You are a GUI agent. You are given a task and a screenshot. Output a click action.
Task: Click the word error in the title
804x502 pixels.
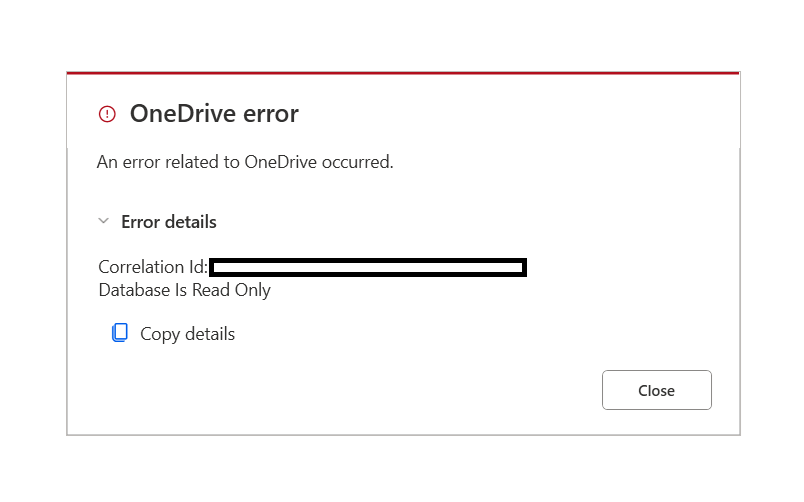(x=271, y=115)
